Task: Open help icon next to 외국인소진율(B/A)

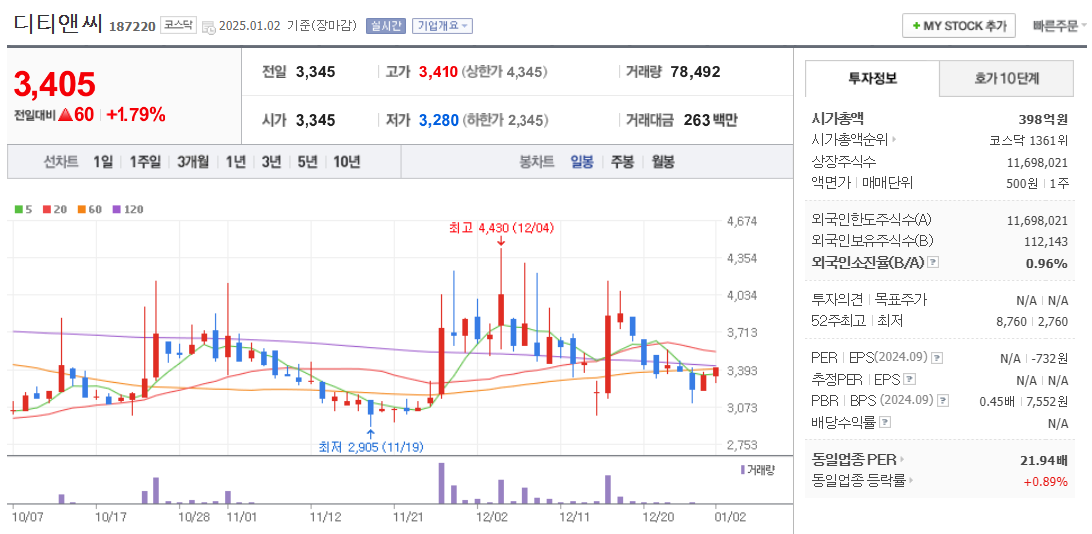Action: (x=934, y=263)
